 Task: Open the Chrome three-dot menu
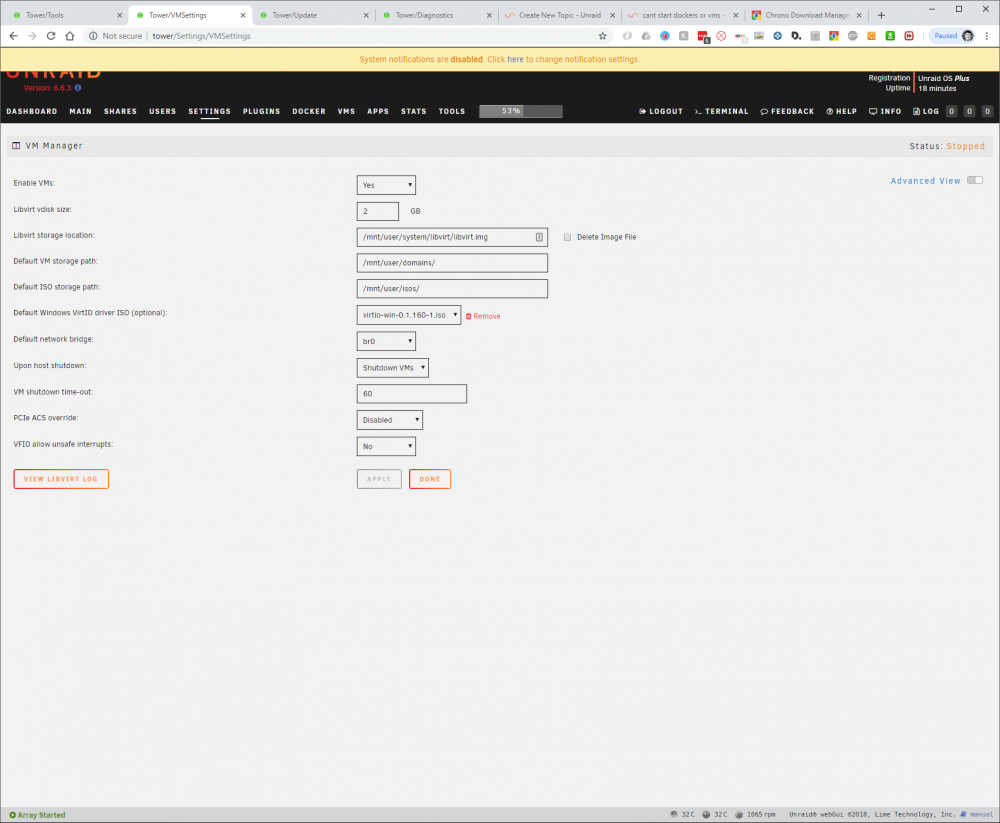click(987, 36)
